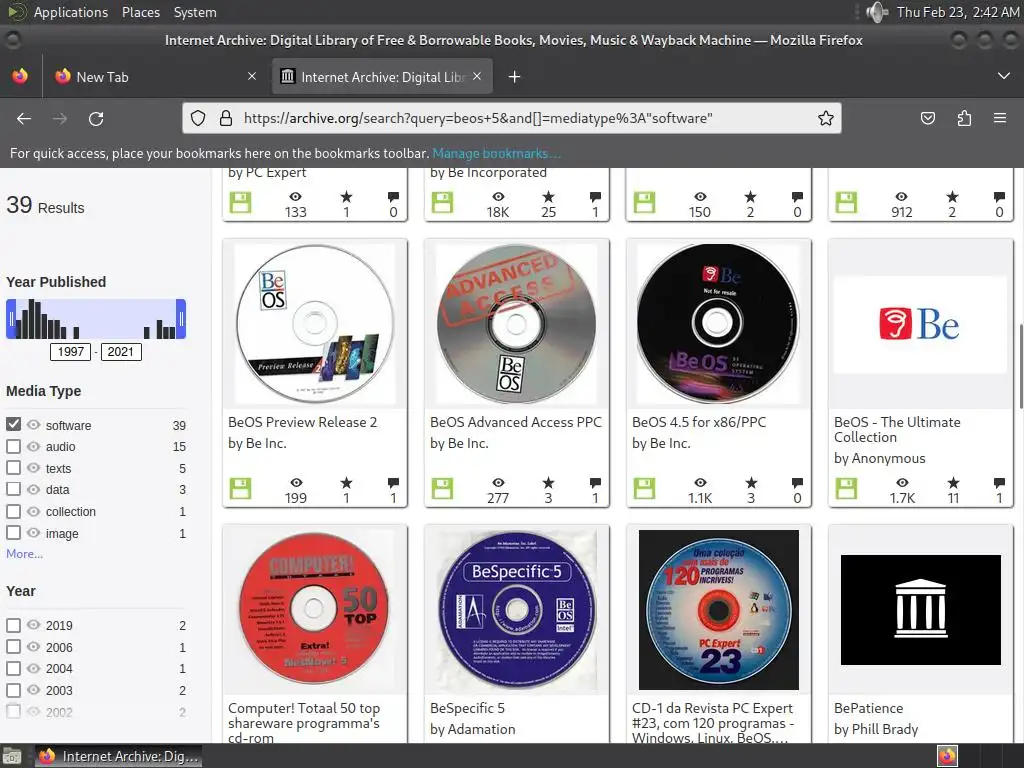
Task: Click the forward navigation arrow
Action: (60, 118)
